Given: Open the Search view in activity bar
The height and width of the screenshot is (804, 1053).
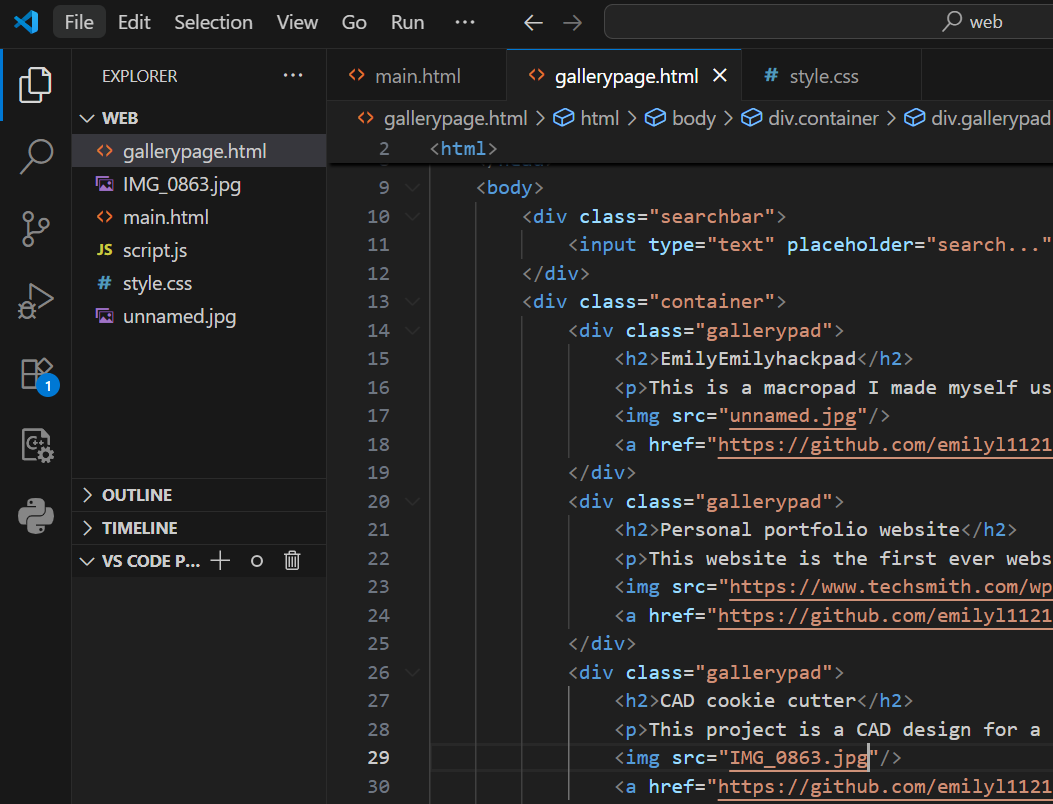Looking at the screenshot, I should [x=36, y=156].
